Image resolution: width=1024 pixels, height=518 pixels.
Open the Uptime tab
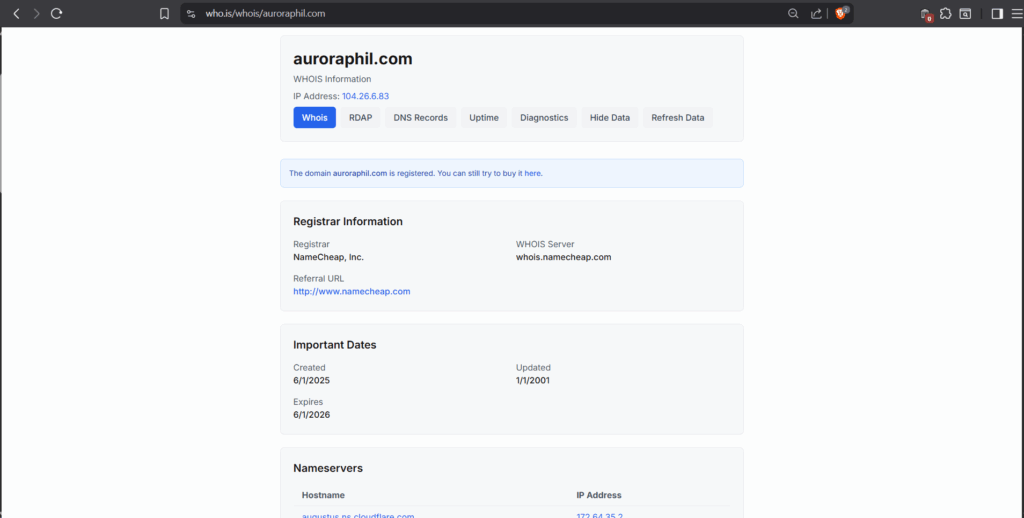pos(484,118)
